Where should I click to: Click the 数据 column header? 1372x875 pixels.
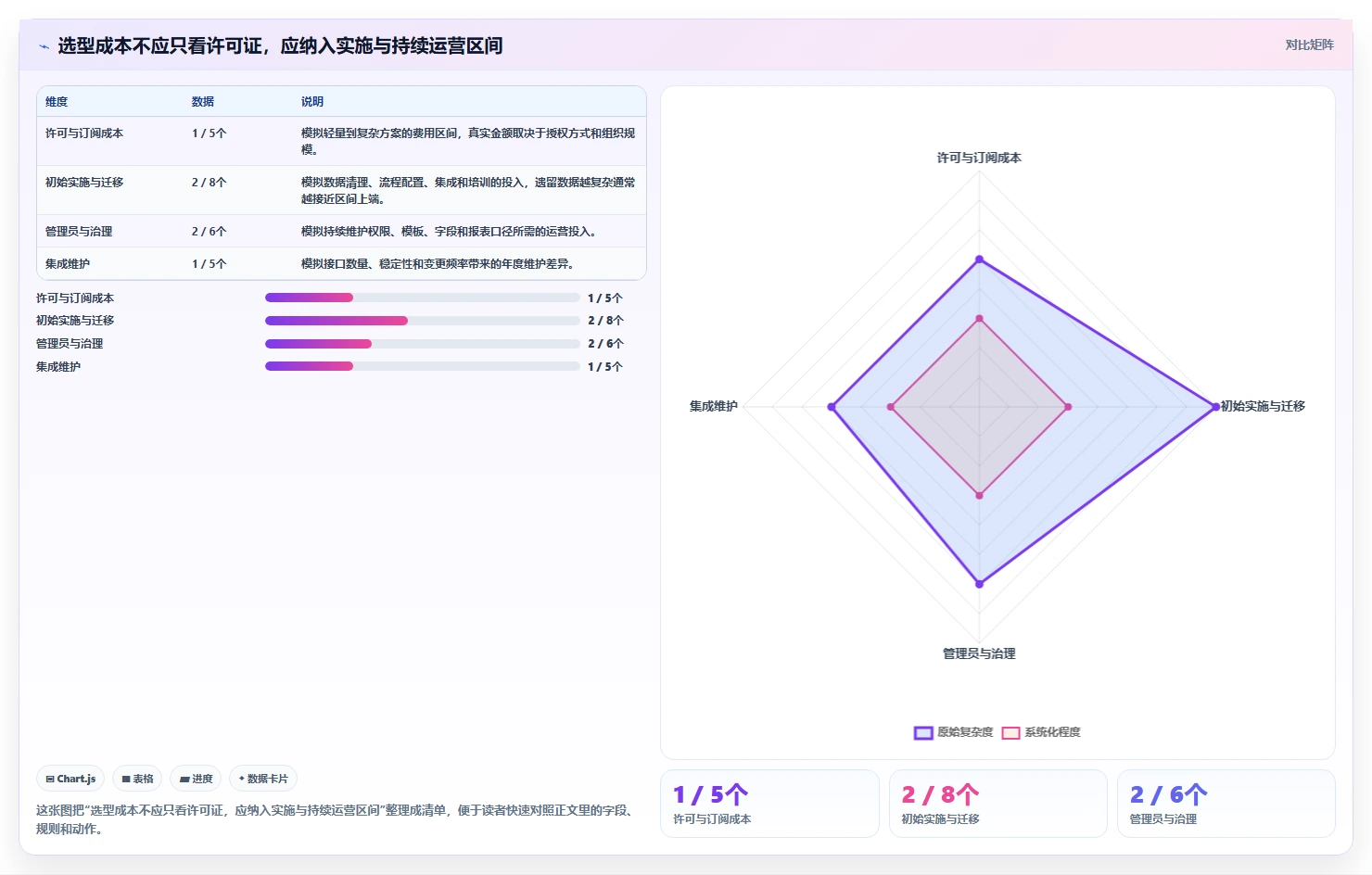coord(203,102)
